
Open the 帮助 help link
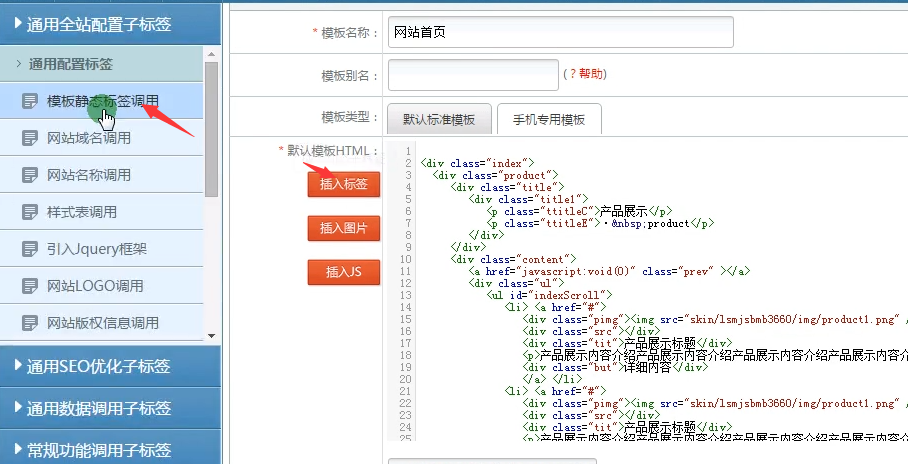pyautogui.click(x=590, y=74)
